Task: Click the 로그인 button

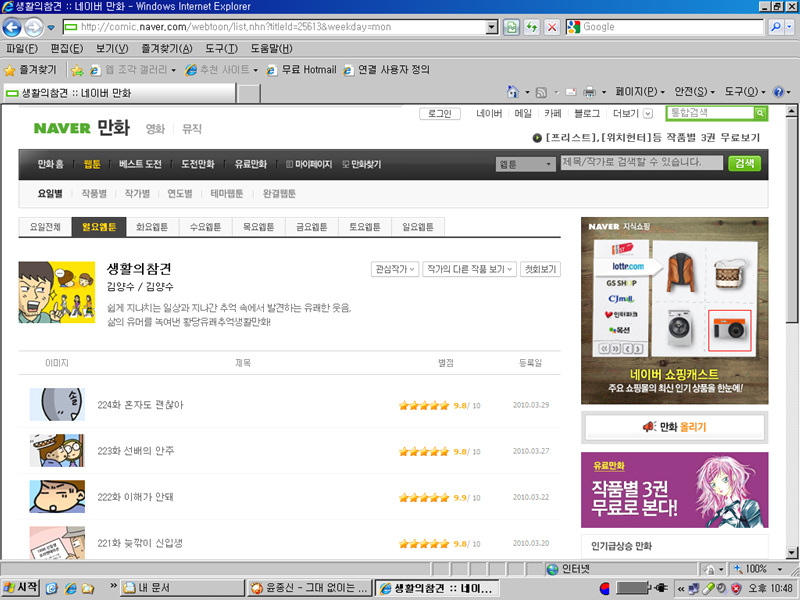Action: coord(440,114)
